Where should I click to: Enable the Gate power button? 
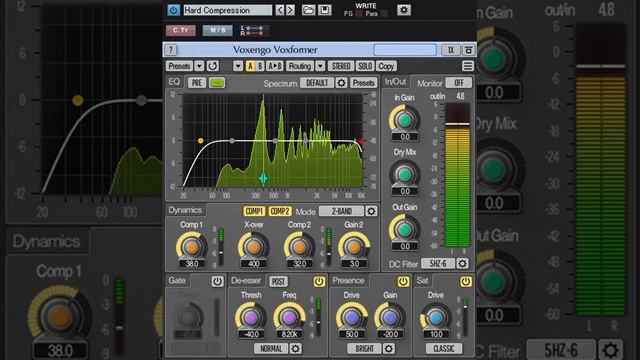[x=217, y=281]
